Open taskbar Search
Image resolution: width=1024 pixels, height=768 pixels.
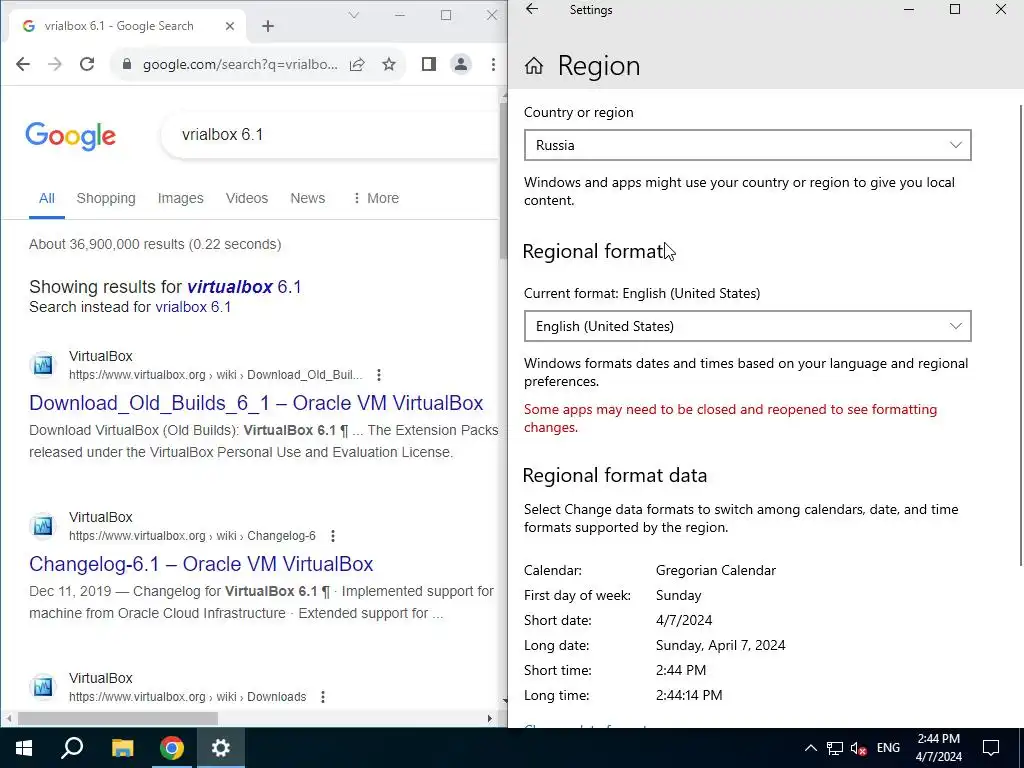tap(72, 748)
